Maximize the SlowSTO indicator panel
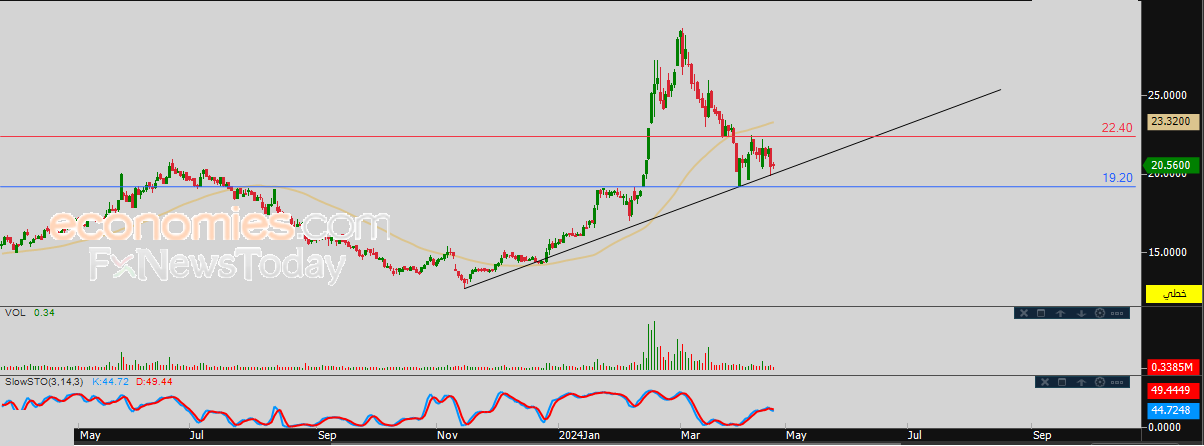1204x446 pixels. [x=1062, y=382]
